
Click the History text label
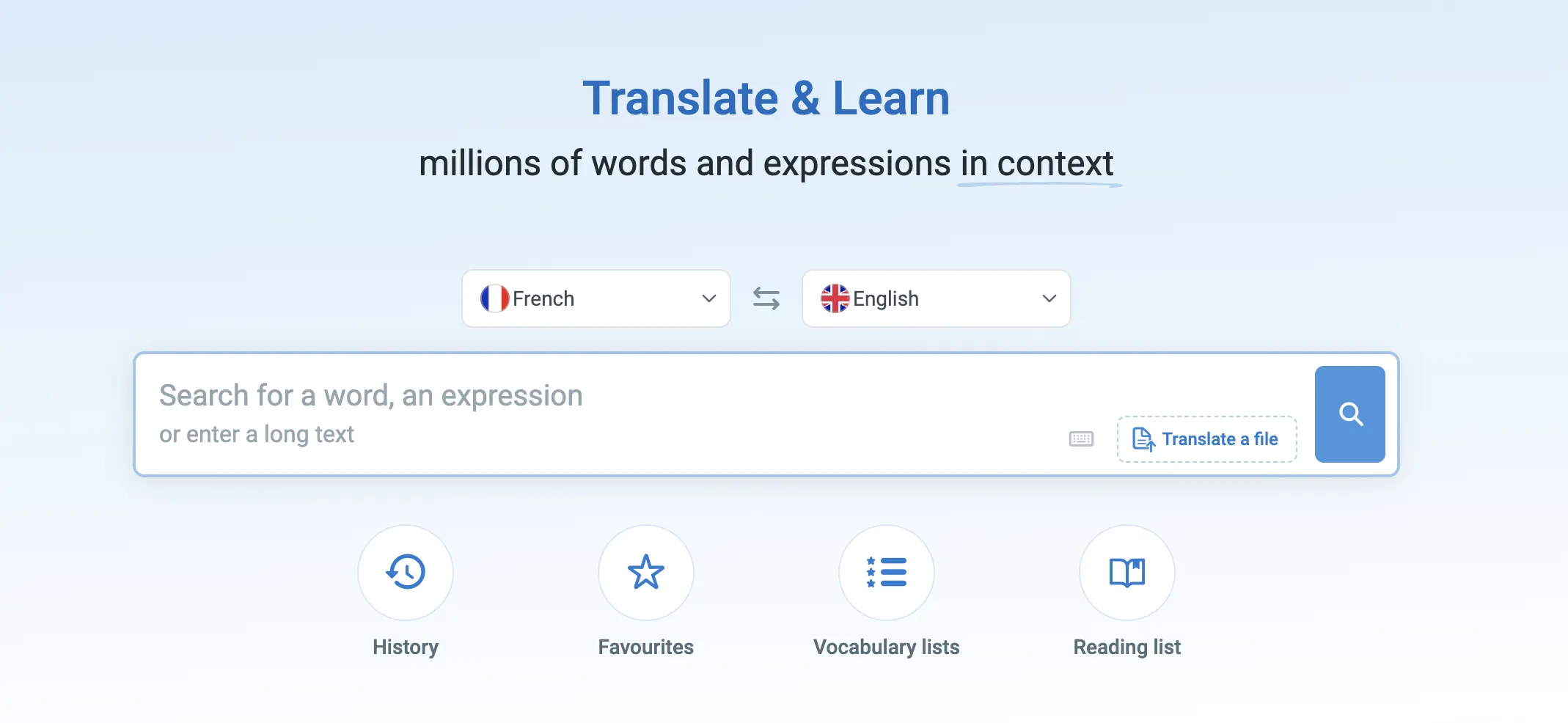tap(406, 647)
